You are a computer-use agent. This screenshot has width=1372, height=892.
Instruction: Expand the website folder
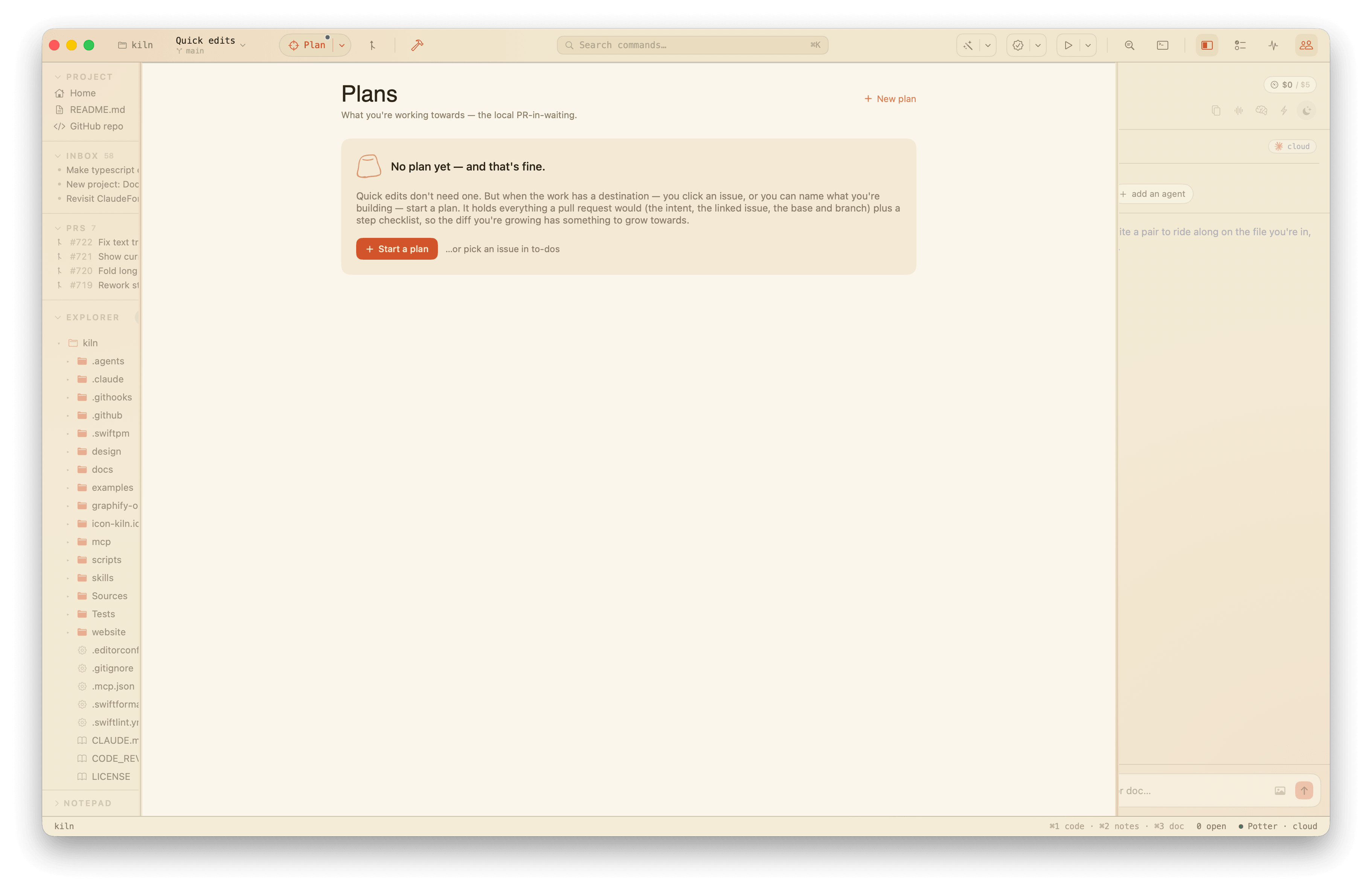pos(67,632)
